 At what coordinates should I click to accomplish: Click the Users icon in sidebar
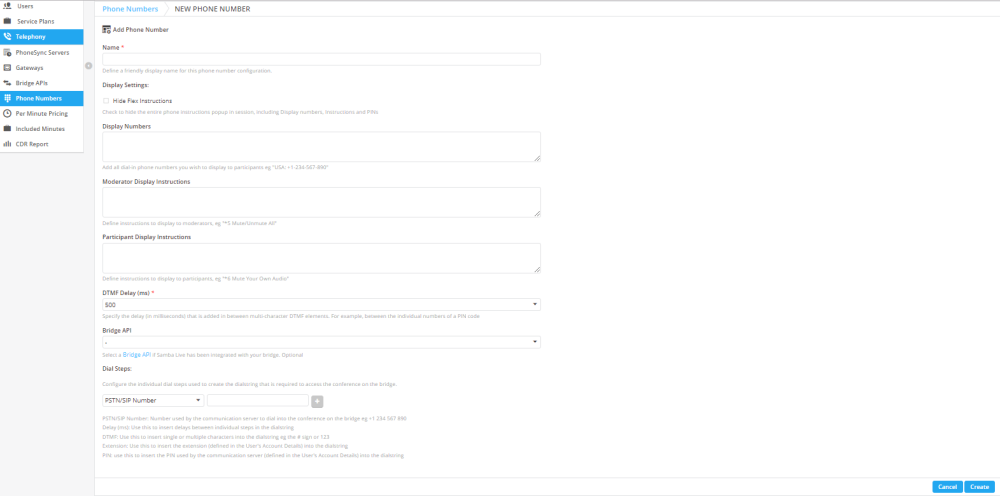tap(8, 6)
